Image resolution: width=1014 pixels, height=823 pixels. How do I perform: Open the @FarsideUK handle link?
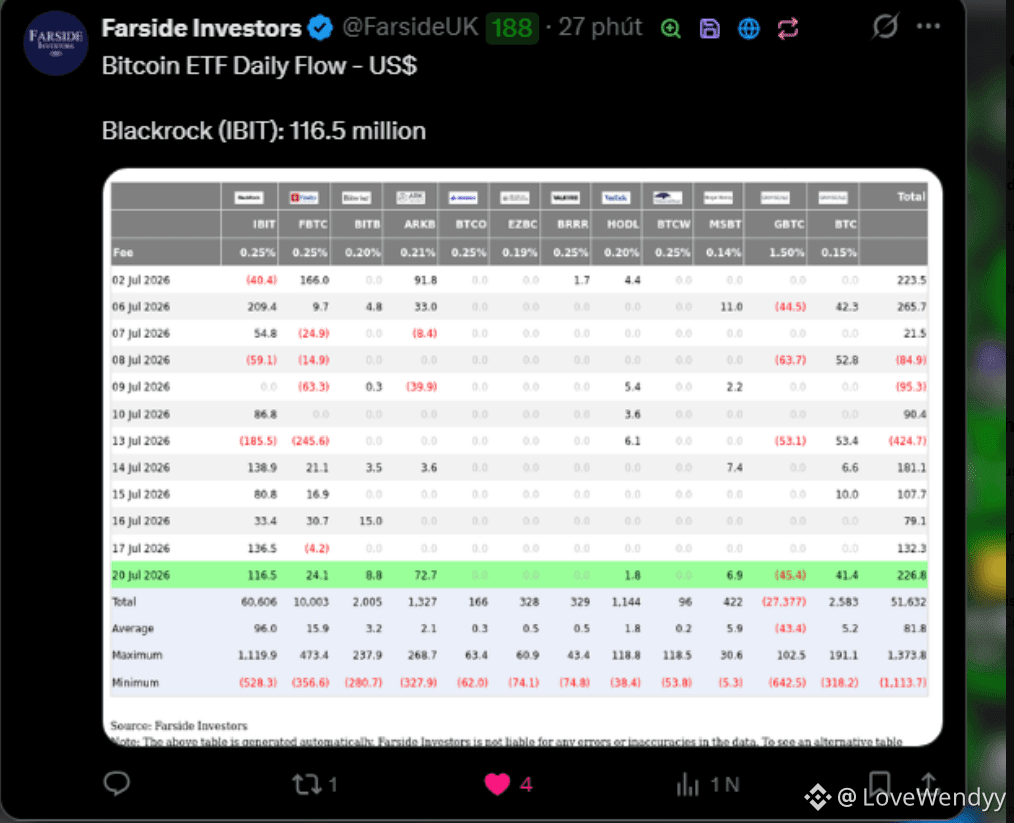(x=410, y=28)
